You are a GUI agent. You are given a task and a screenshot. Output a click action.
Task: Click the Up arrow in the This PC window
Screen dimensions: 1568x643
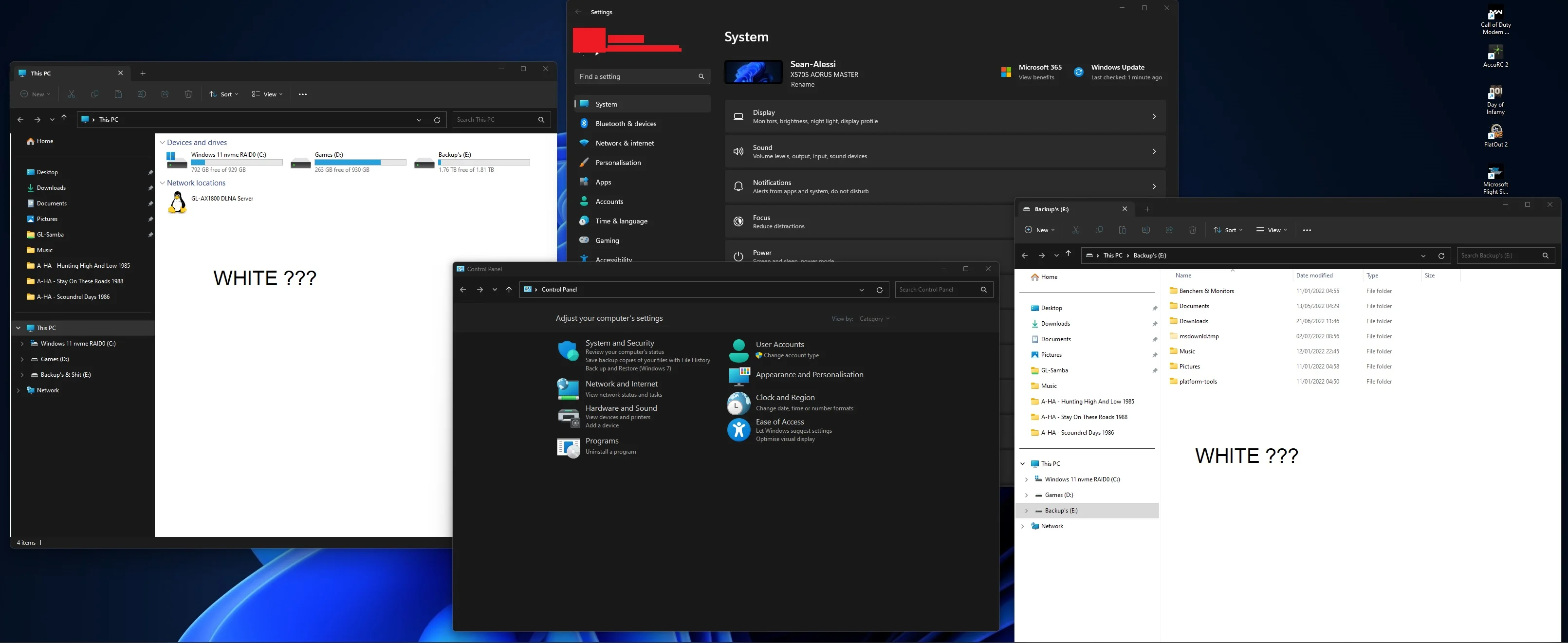(64, 119)
